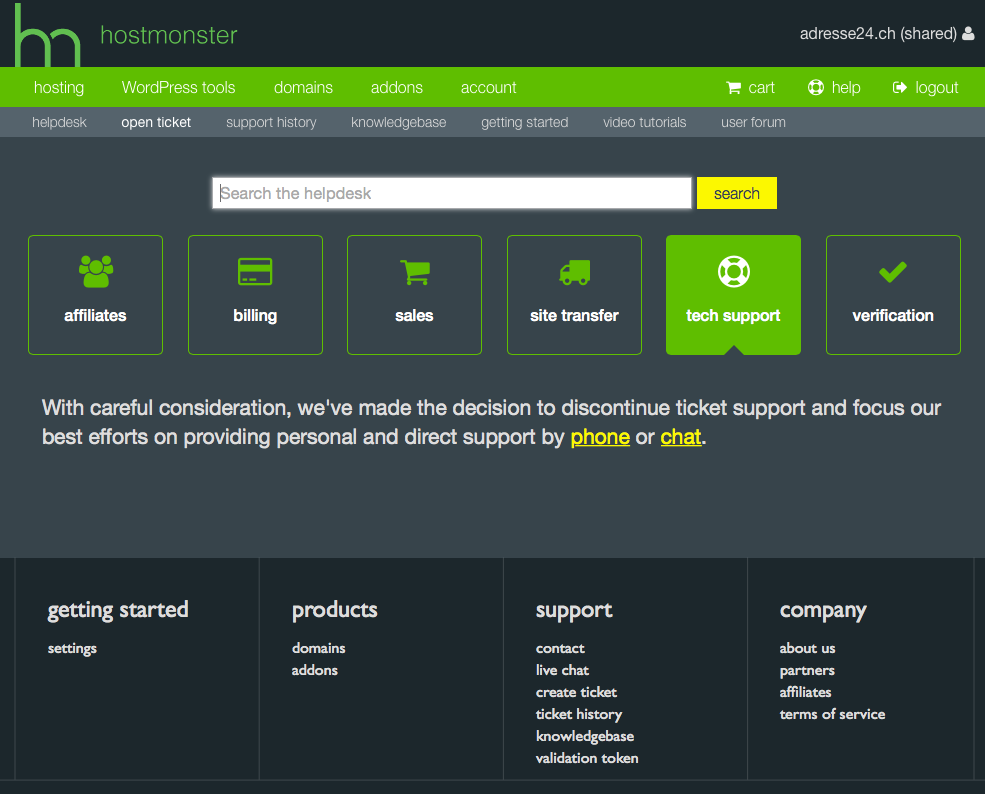Click the affiliates people icon

coord(95,271)
